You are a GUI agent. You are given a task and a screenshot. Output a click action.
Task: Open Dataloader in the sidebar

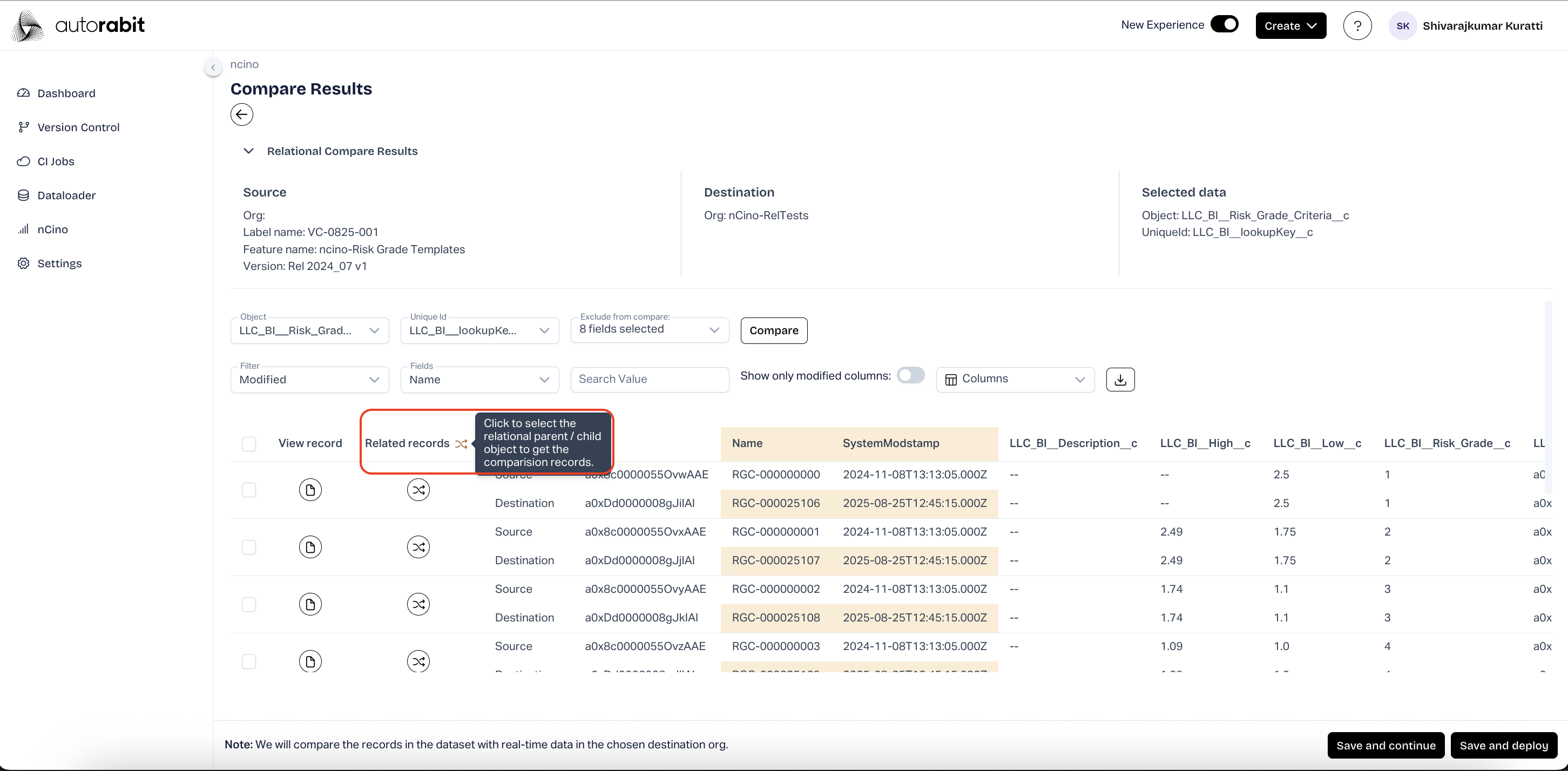66,195
